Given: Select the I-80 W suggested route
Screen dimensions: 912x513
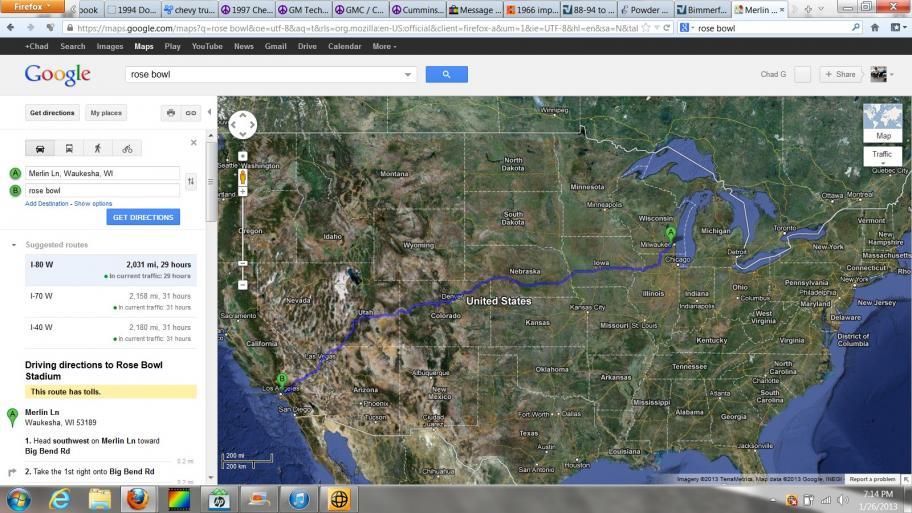Looking at the screenshot, I should pos(111,270).
